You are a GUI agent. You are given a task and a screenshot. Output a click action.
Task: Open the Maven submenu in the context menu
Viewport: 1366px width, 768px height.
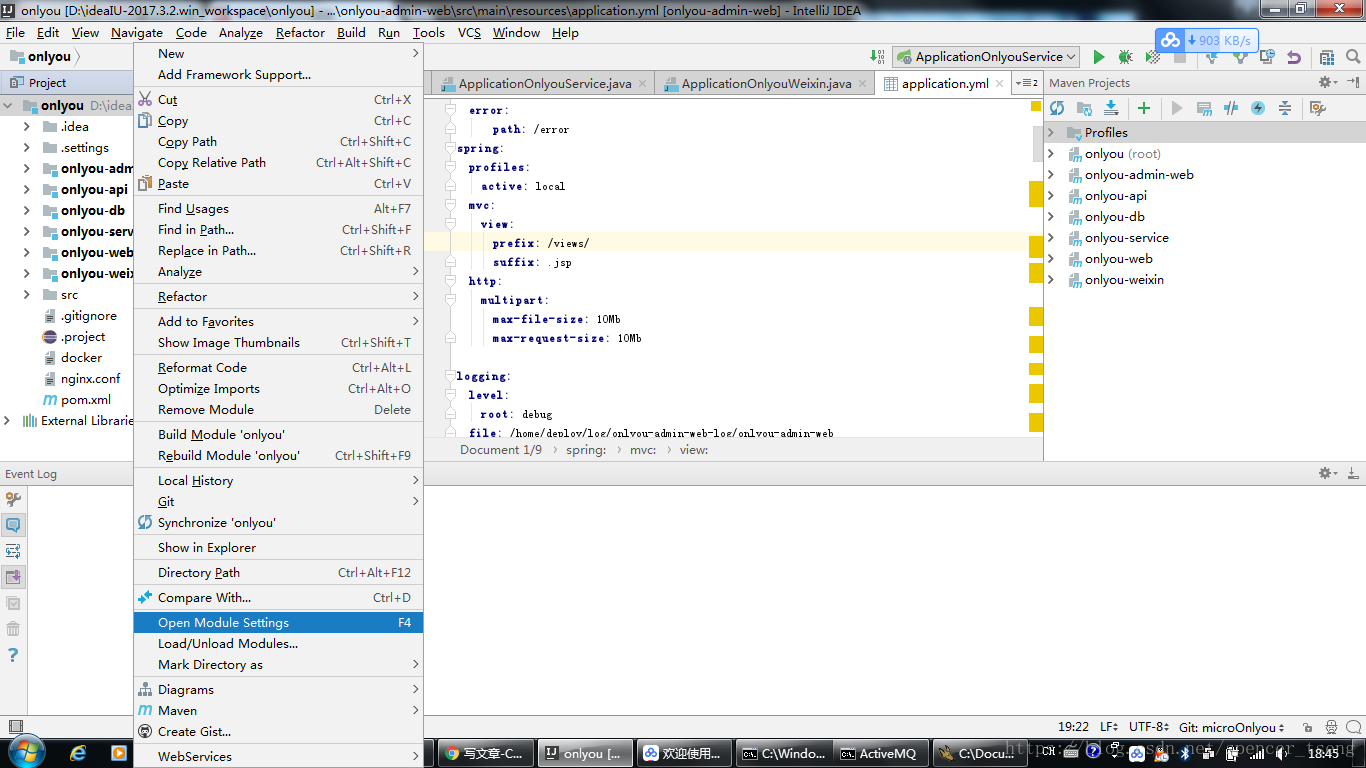[x=278, y=710]
